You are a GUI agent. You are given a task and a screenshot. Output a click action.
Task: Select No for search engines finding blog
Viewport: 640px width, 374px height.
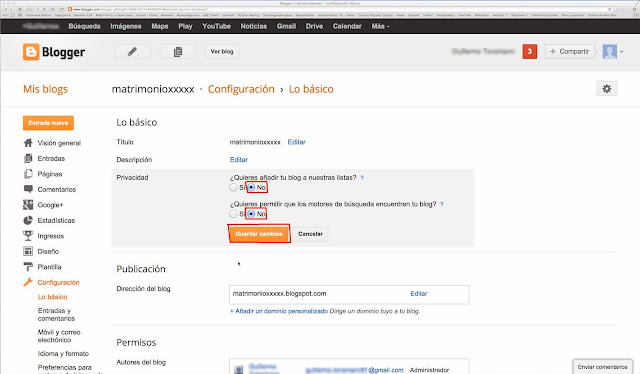point(251,214)
